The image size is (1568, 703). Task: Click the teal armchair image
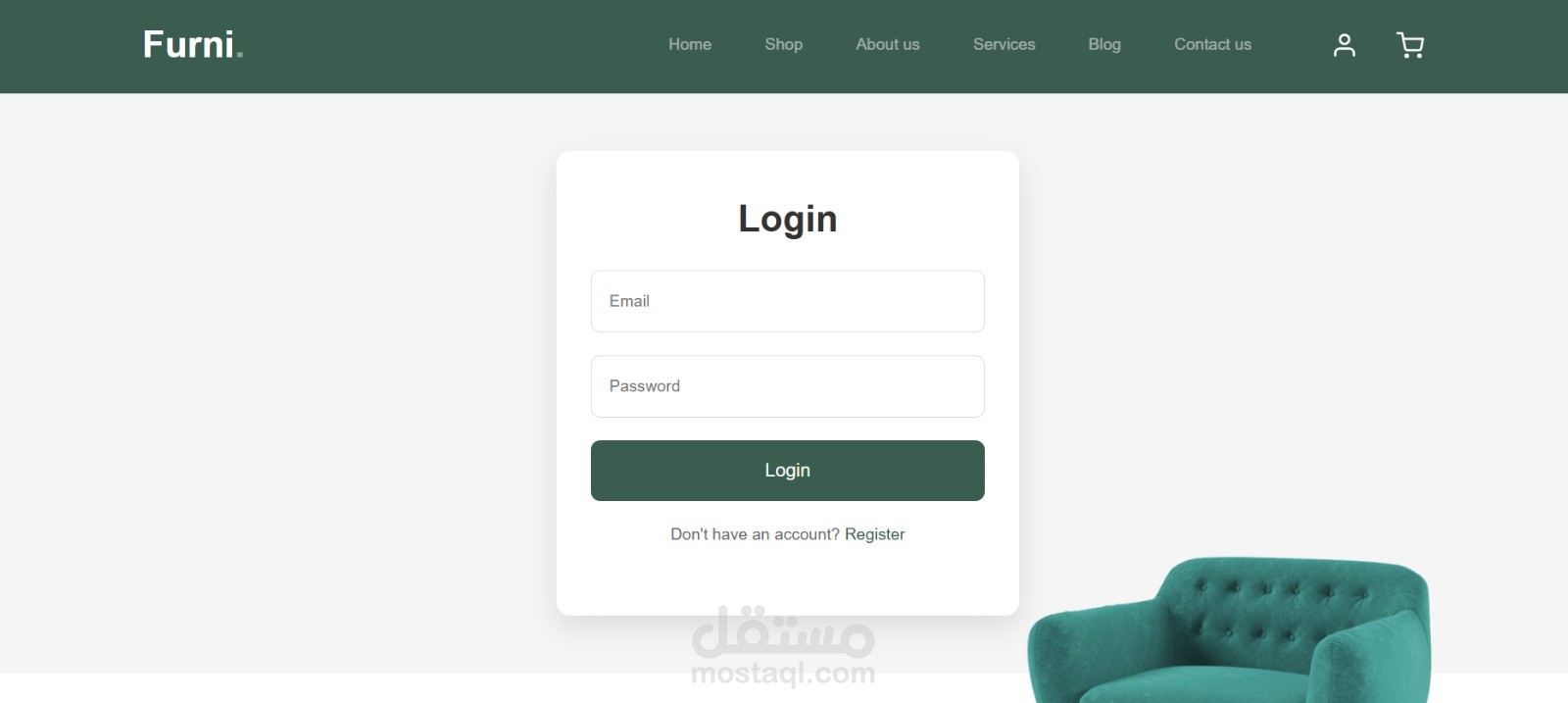1229,631
